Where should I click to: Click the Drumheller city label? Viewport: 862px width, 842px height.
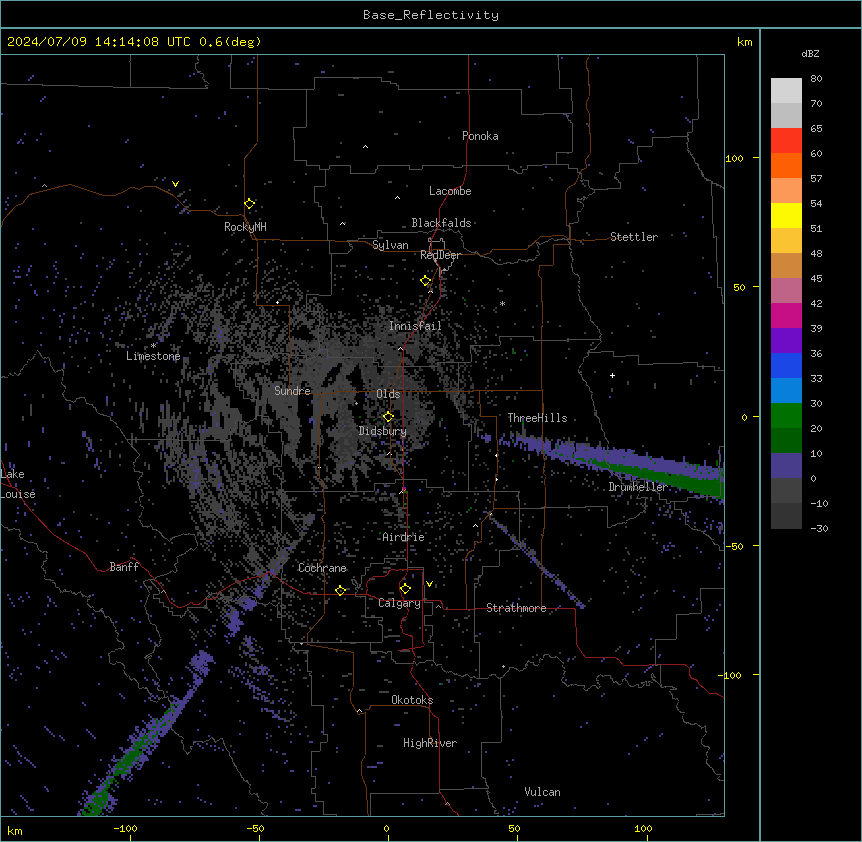638,487
